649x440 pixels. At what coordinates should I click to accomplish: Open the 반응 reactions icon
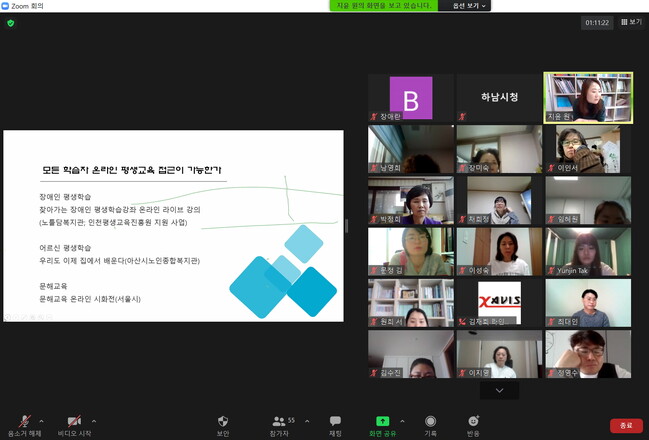coord(473,424)
